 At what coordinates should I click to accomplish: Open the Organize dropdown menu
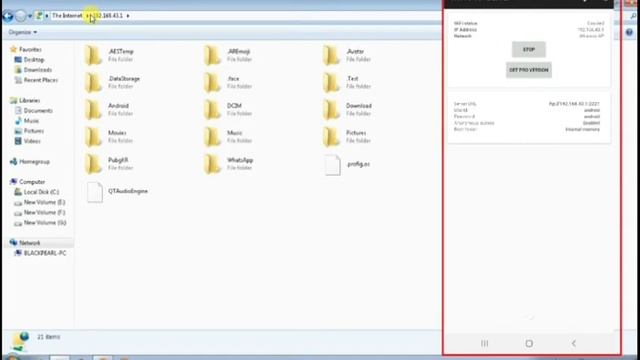(x=22, y=32)
